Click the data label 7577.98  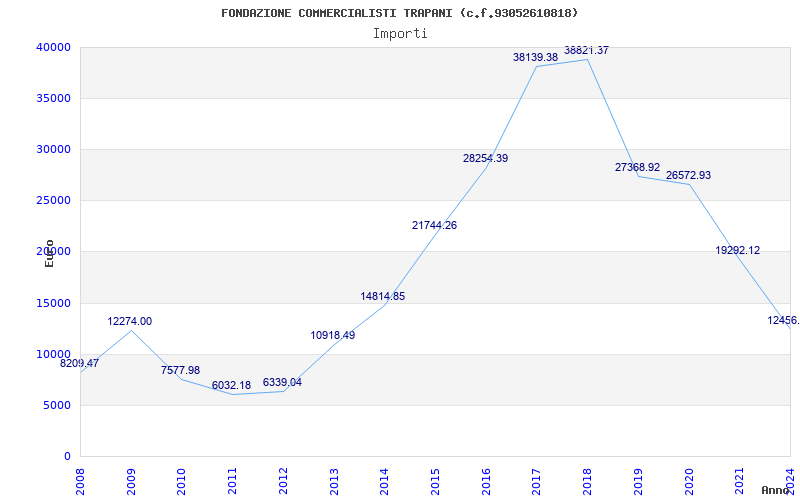coord(181,370)
